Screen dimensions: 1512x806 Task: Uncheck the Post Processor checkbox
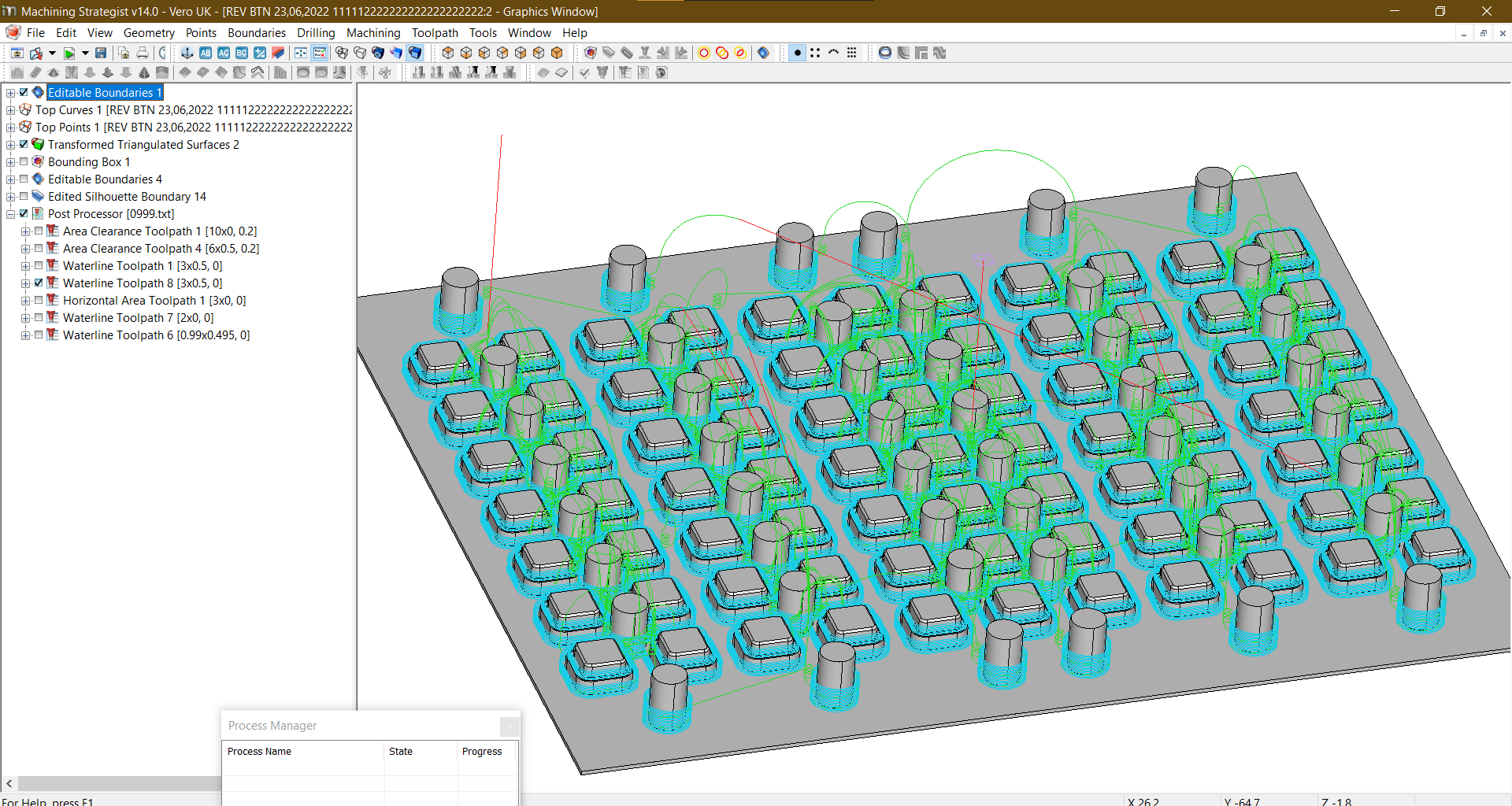[x=24, y=213]
